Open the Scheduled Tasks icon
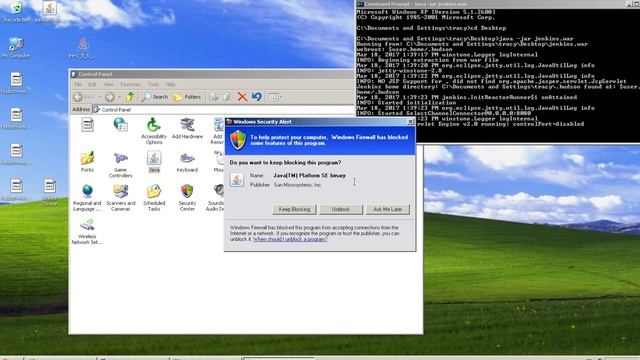The height and width of the screenshot is (360, 640). [x=154, y=198]
